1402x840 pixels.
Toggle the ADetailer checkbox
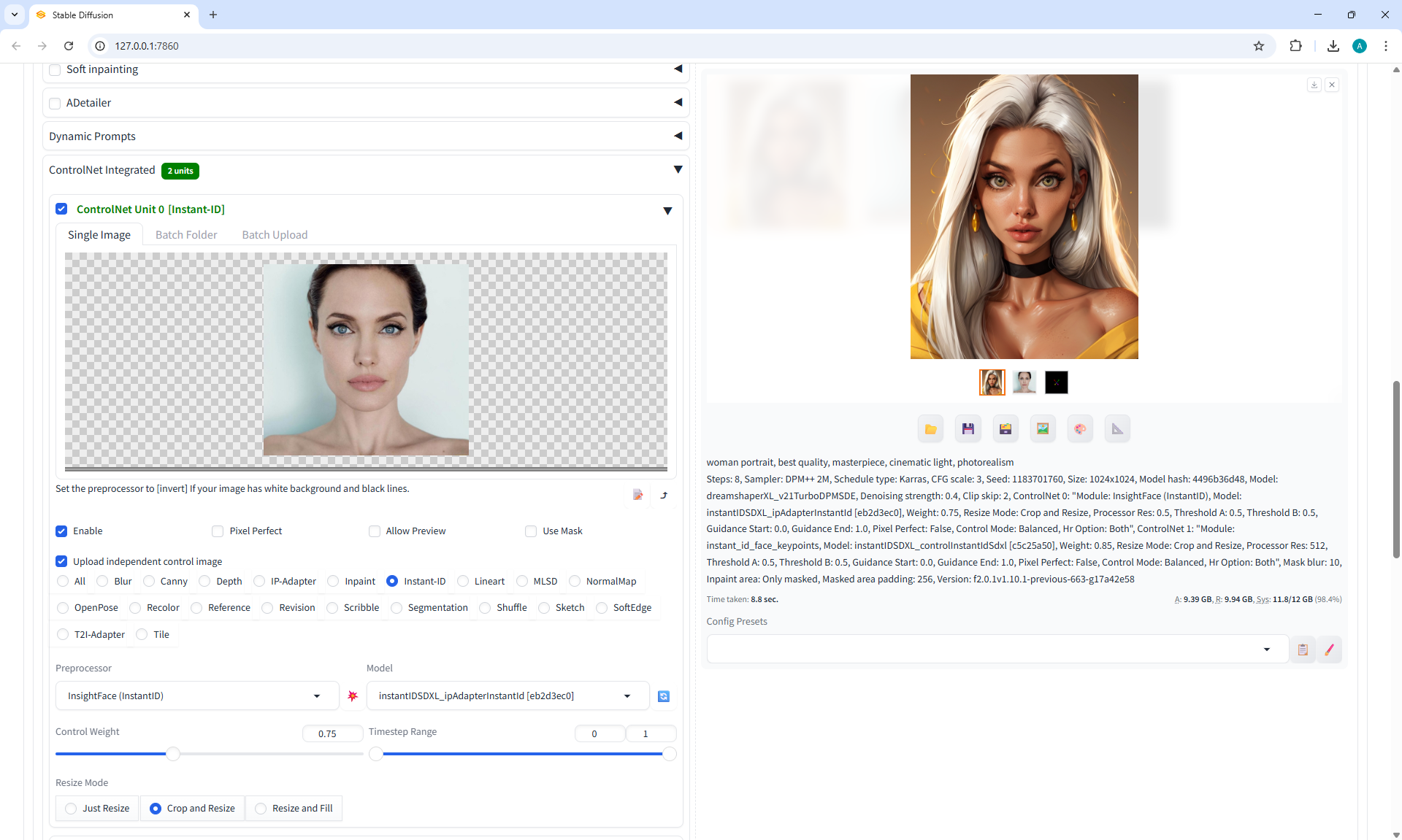[x=55, y=103]
